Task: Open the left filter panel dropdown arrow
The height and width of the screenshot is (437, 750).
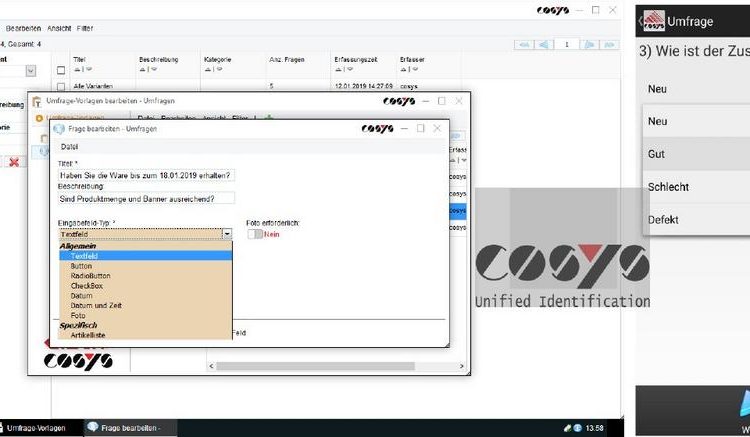Action: coord(31,71)
